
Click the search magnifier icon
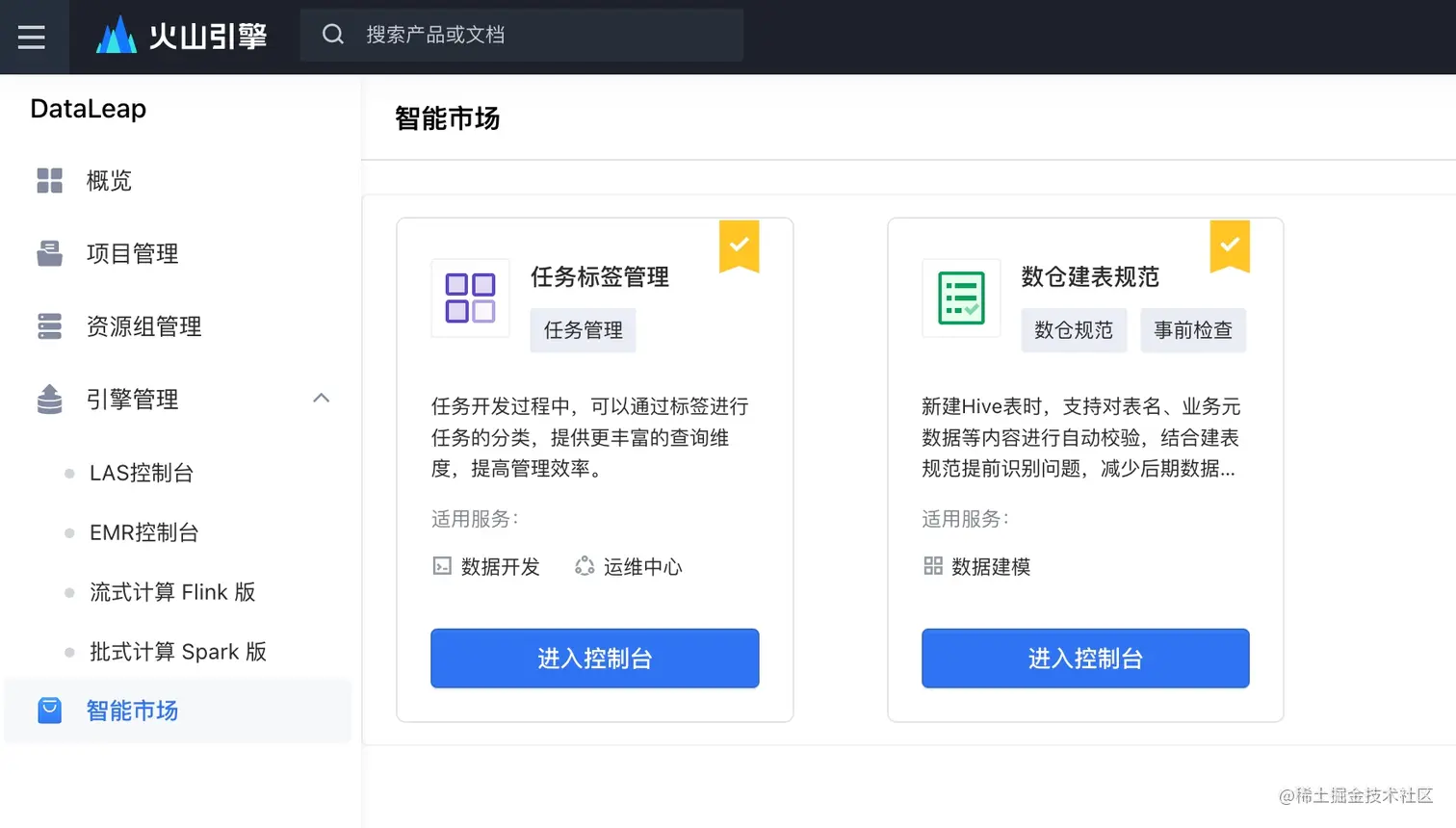pyautogui.click(x=333, y=35)
